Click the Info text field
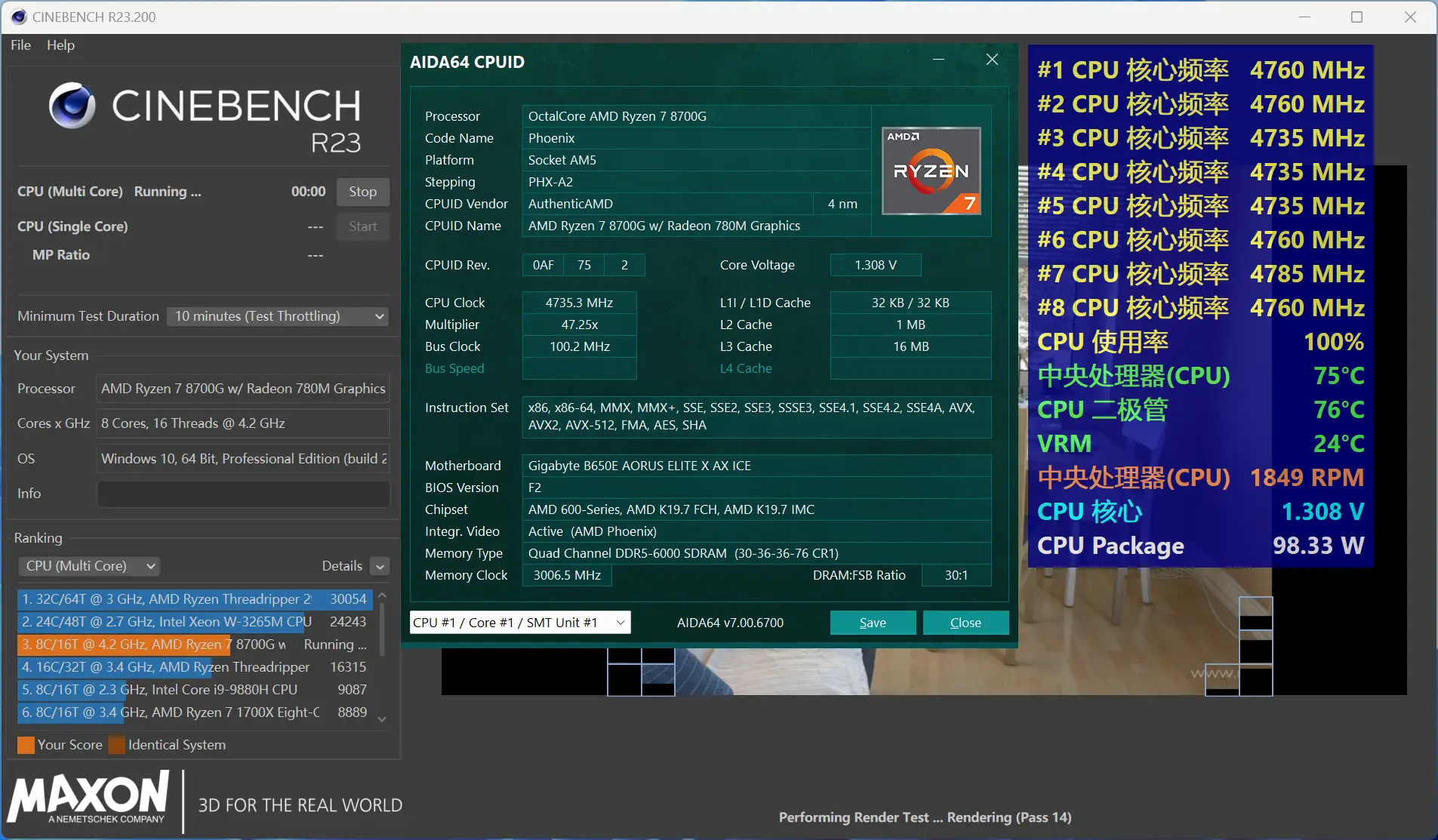Image resolution: width=1438 pixels, height=840 pixels. (x=242, y=494)
